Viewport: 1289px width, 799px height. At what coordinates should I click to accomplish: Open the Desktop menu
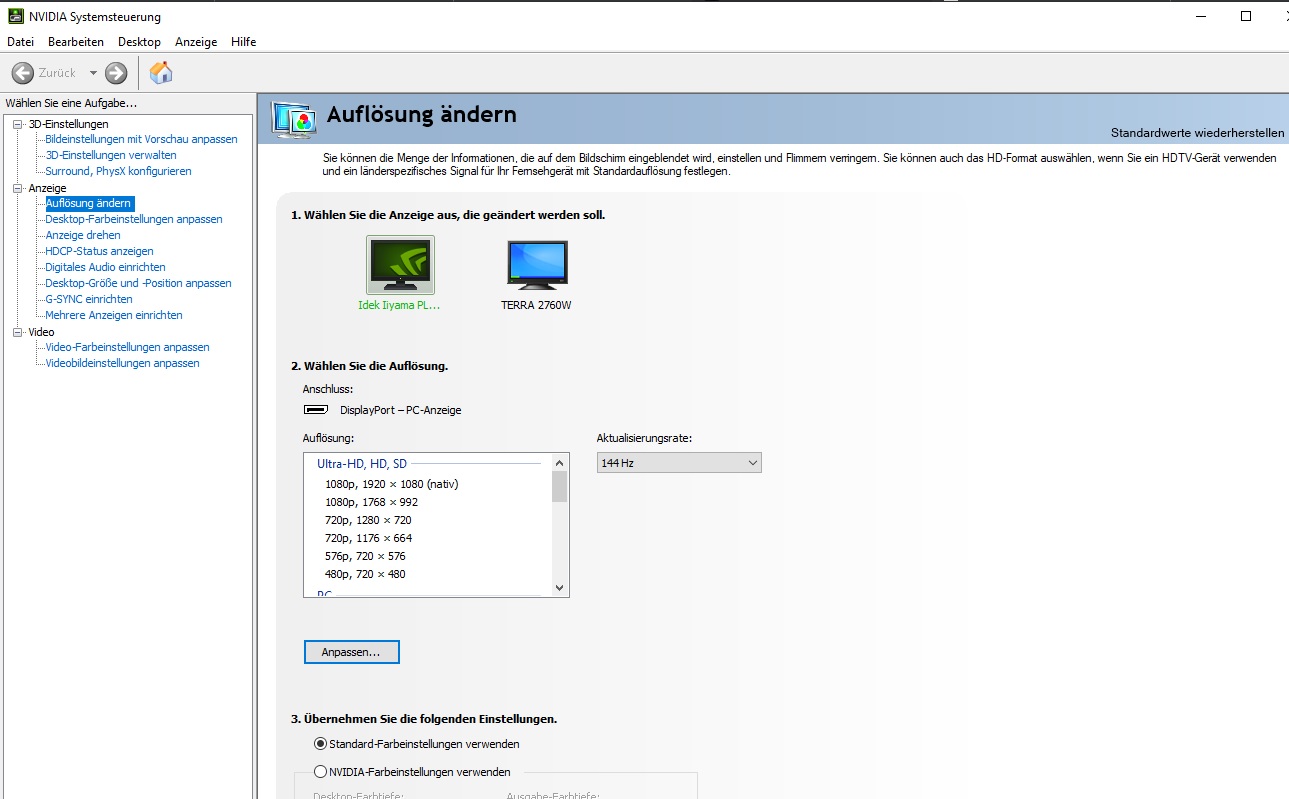(x=139, y=42)
